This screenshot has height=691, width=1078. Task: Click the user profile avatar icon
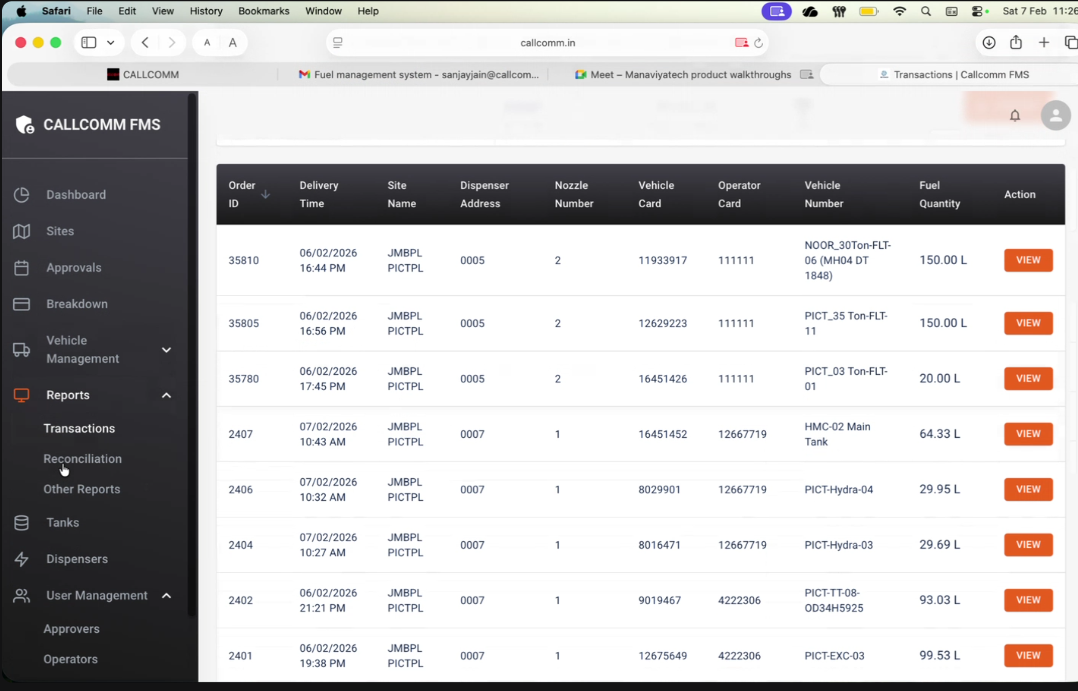pyautogui.click(x=1055, y=115)
